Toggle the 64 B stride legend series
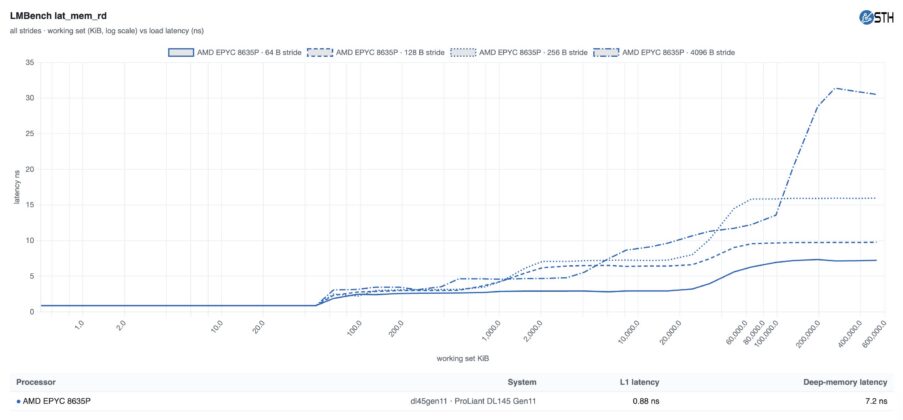This screenshot has height=420, width=903. point(235,52)
